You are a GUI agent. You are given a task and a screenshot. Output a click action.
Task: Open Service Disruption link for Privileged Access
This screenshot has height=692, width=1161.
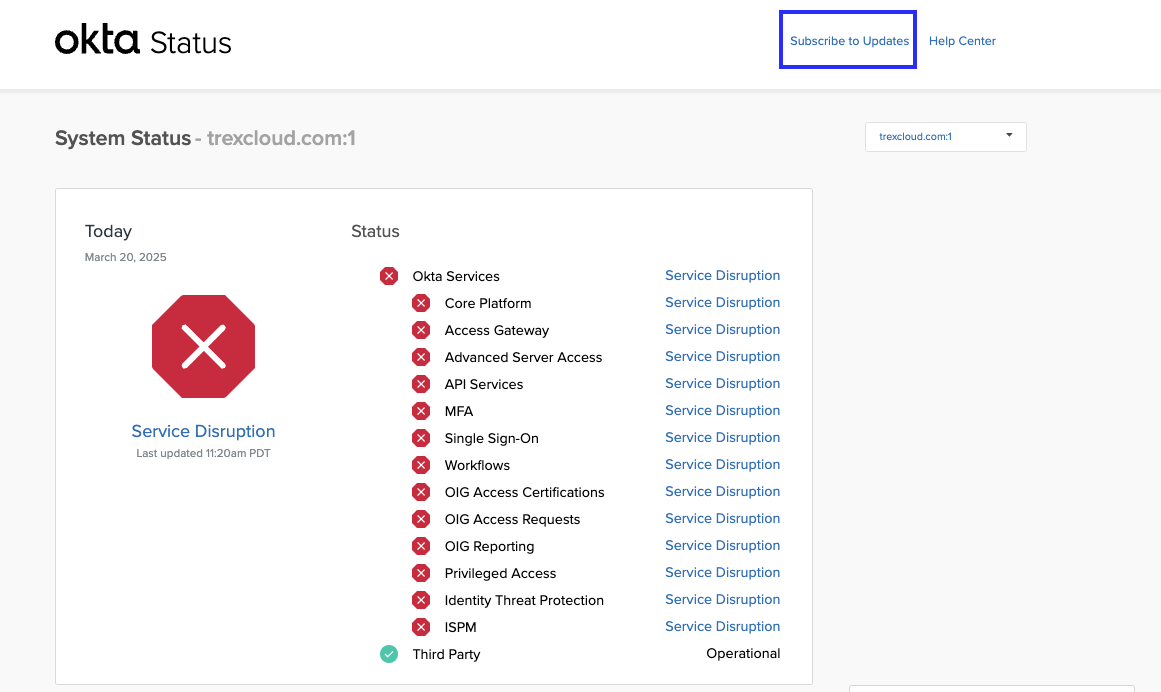723,573
